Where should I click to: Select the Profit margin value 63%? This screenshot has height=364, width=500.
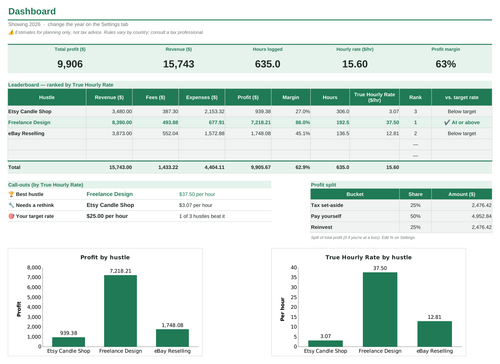[446, 64]
